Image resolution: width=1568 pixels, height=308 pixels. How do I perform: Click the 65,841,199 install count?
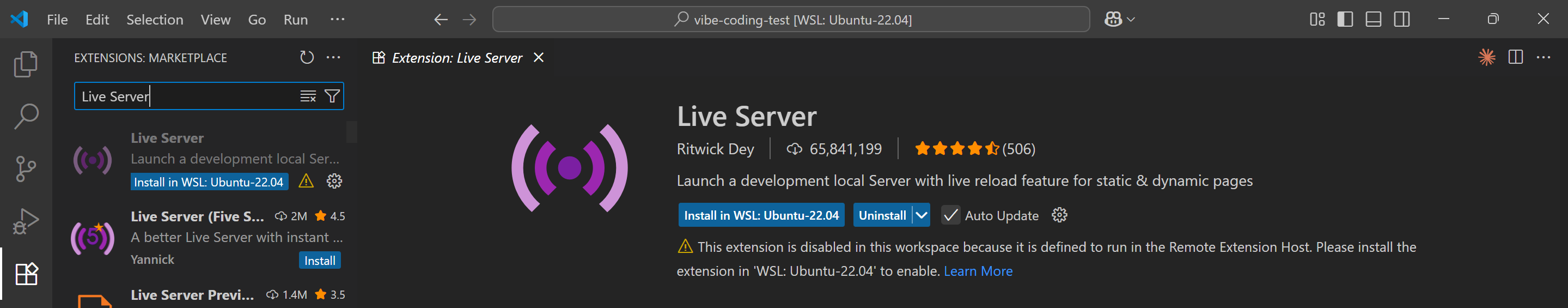(x=834, y=149)
